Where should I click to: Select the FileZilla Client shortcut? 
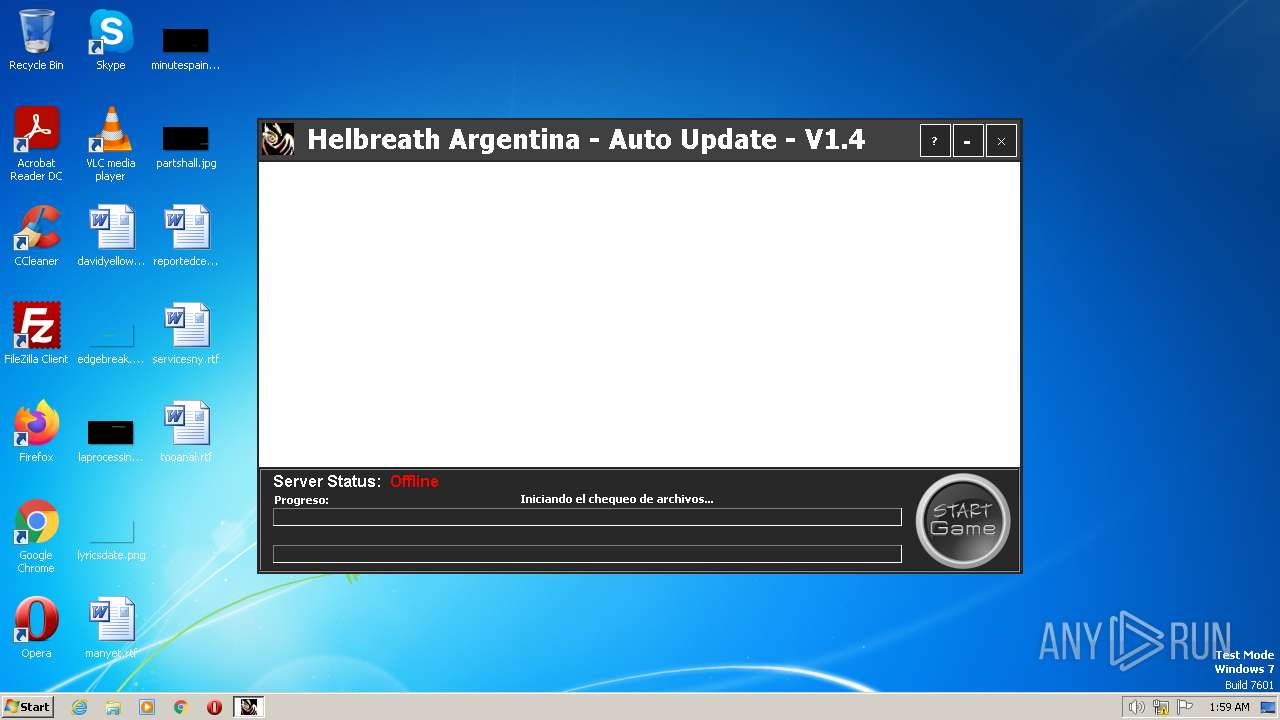pyautogui.click(x=36, y=334)
